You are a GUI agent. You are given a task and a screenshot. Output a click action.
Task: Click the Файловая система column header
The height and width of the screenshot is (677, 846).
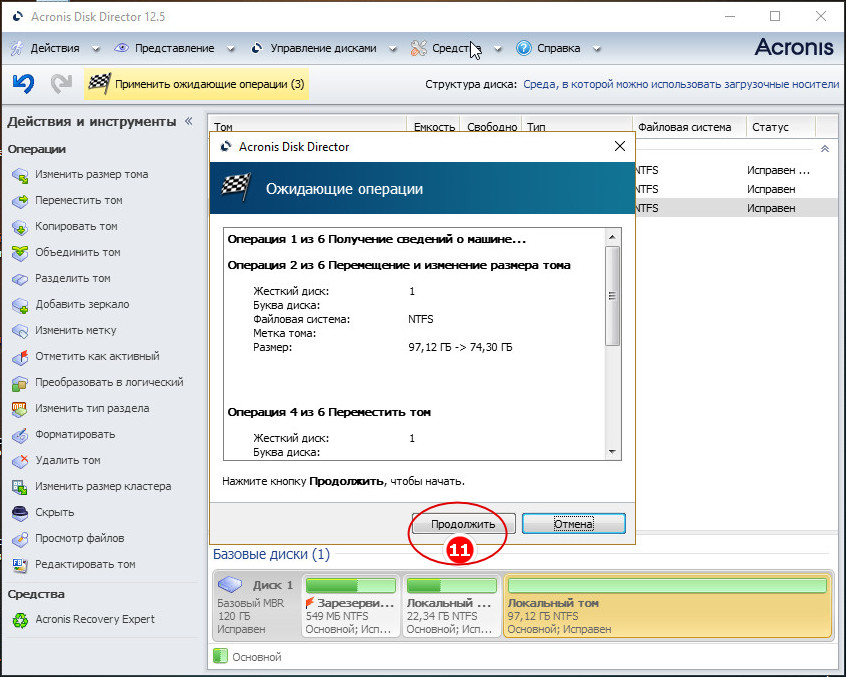[x=688, y=127]
